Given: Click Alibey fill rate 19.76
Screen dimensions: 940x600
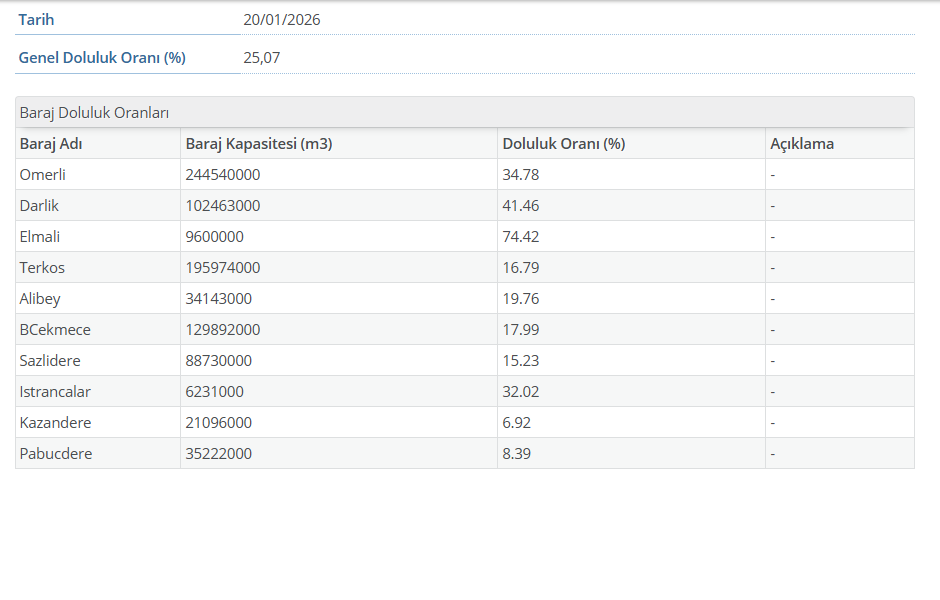Looking at the screenshot, I should (x=520, y=299).
